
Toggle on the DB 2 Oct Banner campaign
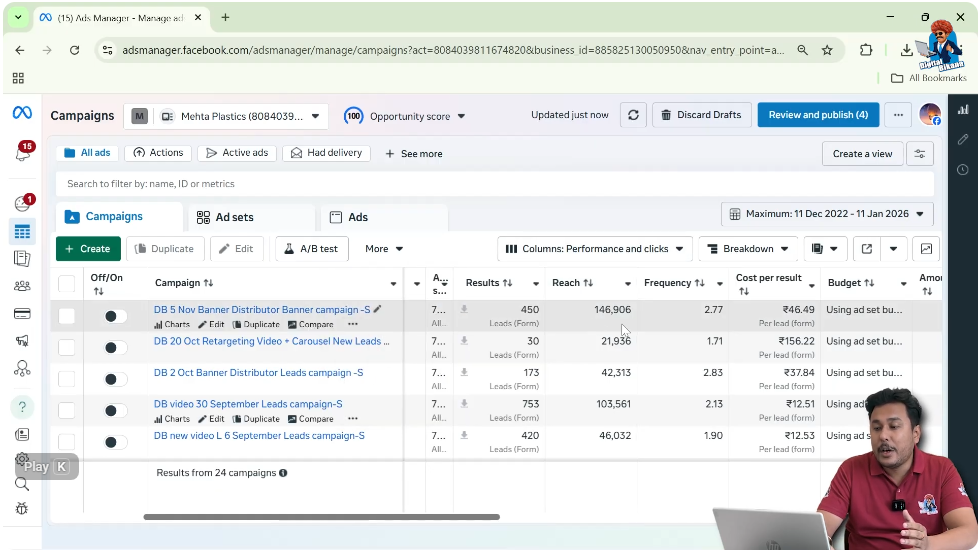point(114,379)
